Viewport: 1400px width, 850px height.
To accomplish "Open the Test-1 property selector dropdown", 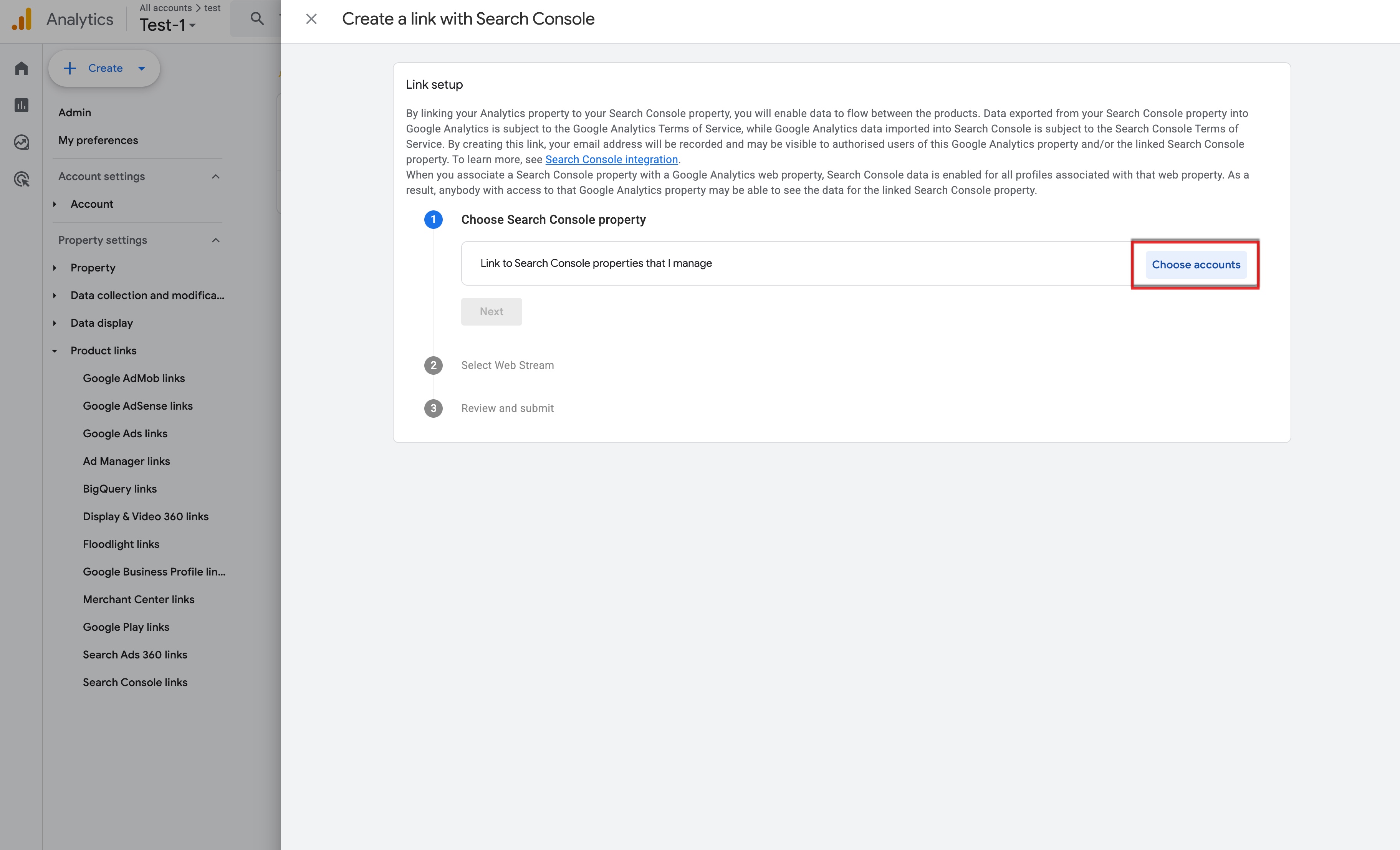I will point(168,25).
